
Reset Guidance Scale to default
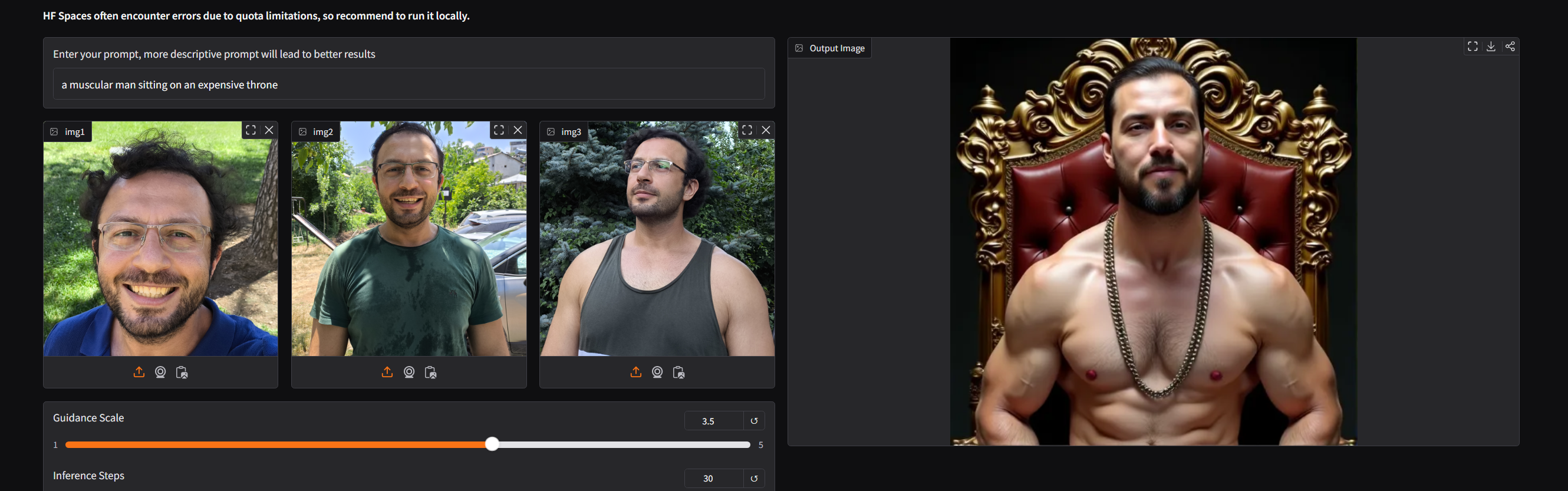(754, 421)
